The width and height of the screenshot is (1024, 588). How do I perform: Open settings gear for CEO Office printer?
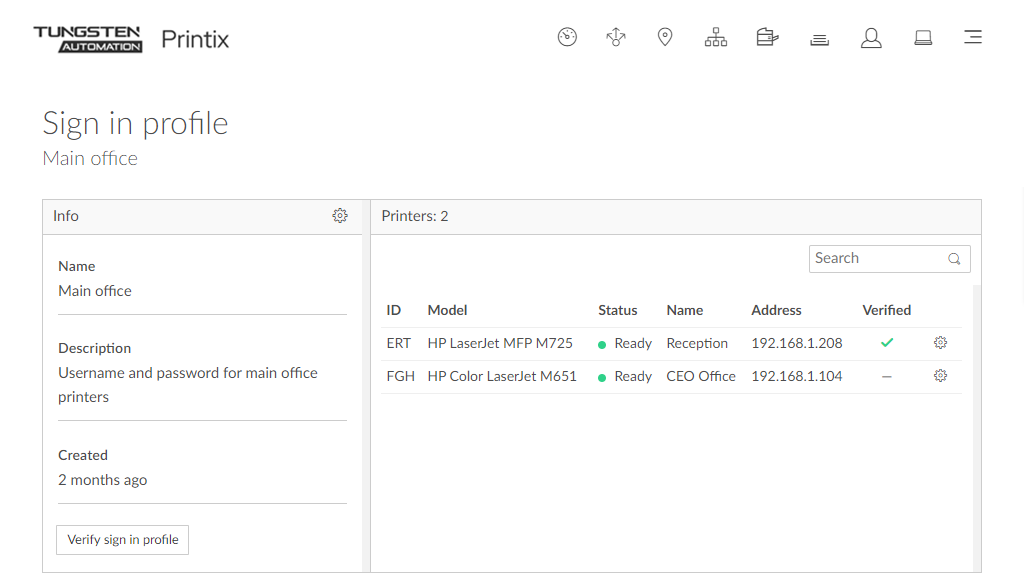(x=940, y=376)
